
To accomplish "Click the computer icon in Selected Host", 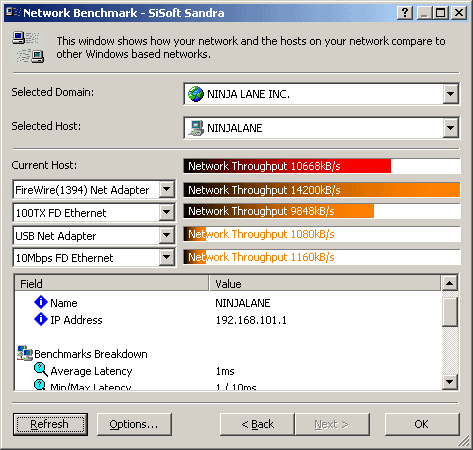I will point(196,128).
